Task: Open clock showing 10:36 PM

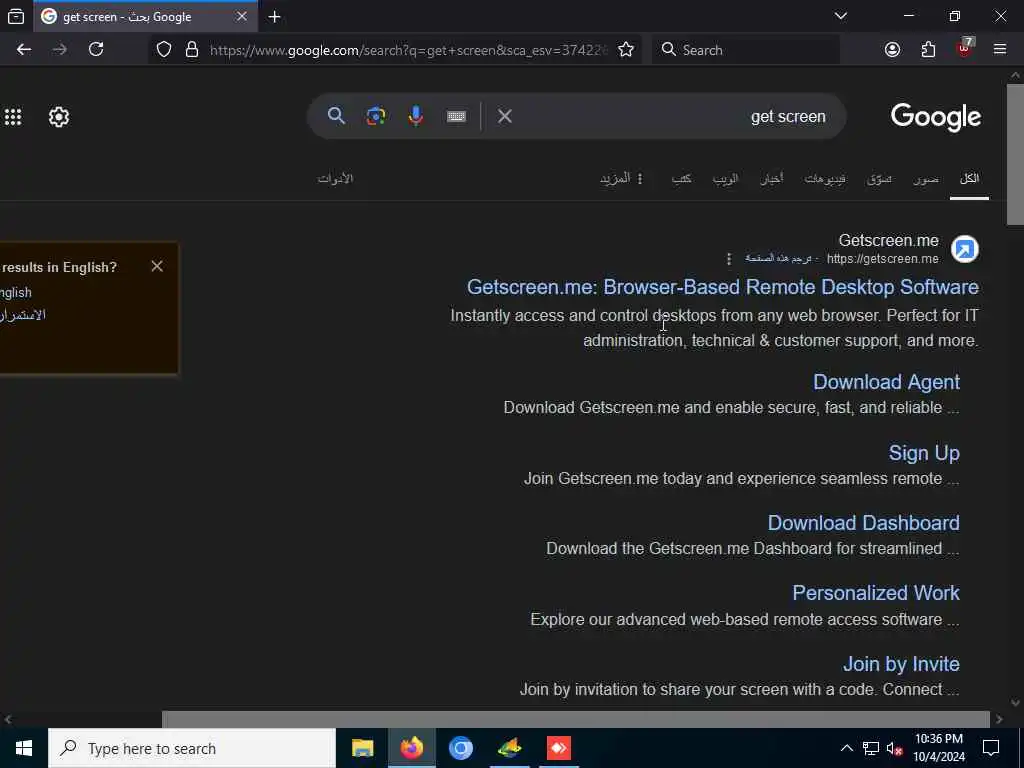Action: [939, 748]
